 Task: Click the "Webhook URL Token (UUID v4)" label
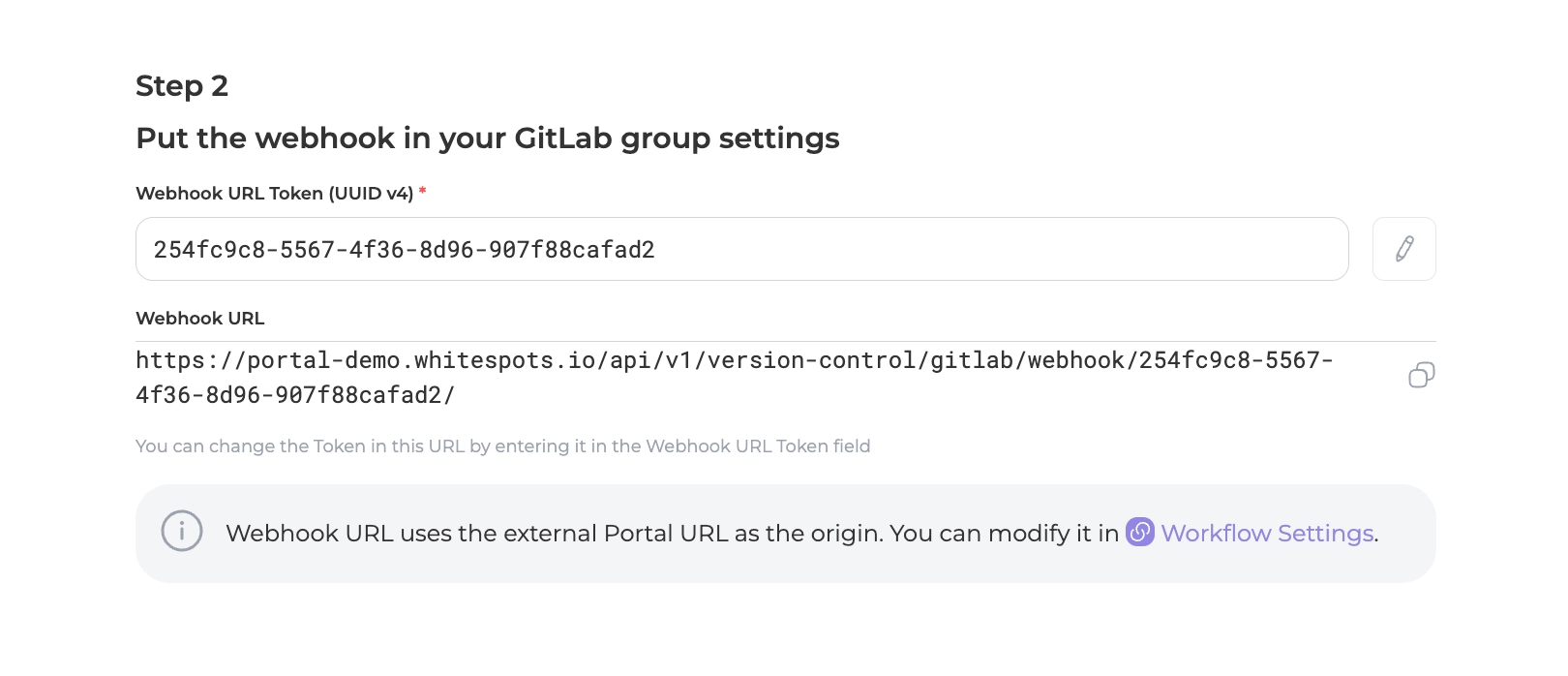[274, 194]
